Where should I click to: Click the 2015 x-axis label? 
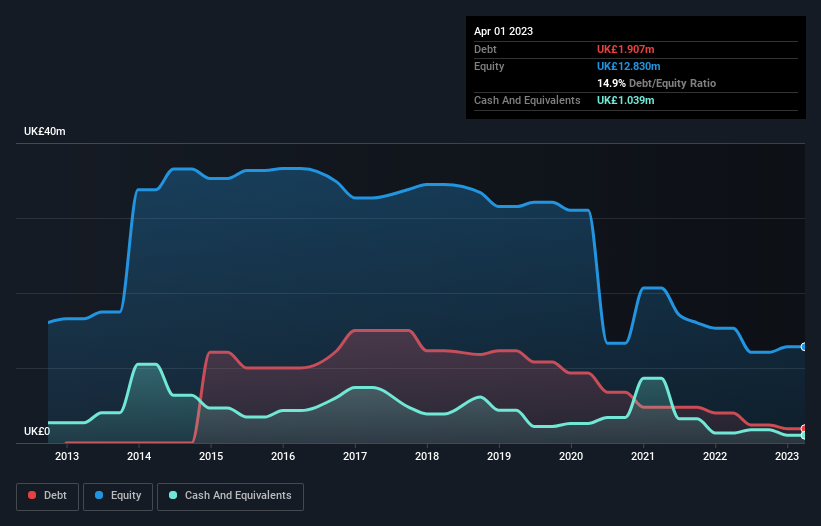pos(211,456)
